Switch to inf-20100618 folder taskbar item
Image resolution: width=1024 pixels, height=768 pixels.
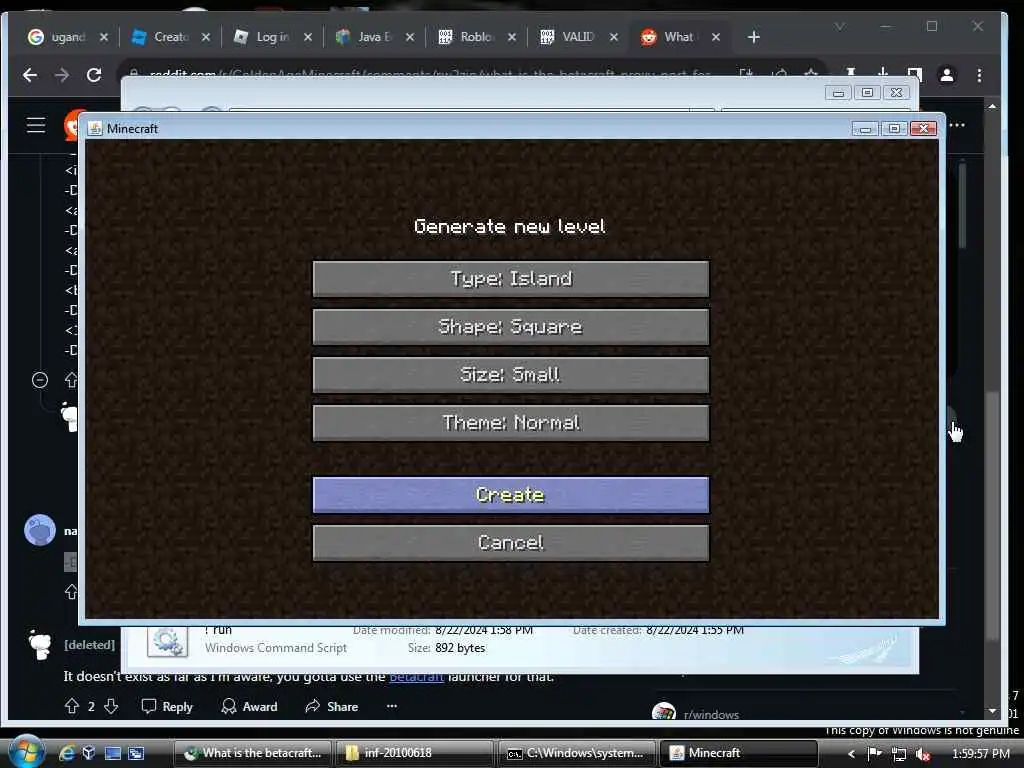pyautogui.click(x=413, y=753)
